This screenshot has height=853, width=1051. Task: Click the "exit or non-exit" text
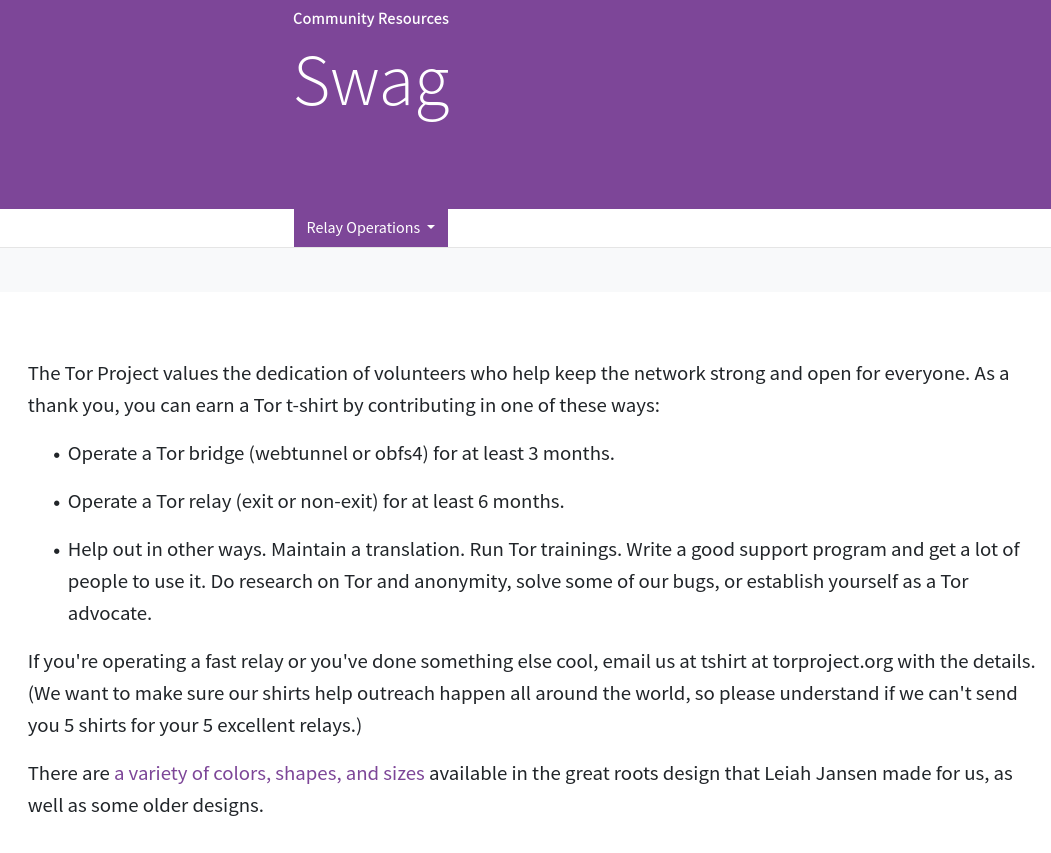tap(307, 501)
